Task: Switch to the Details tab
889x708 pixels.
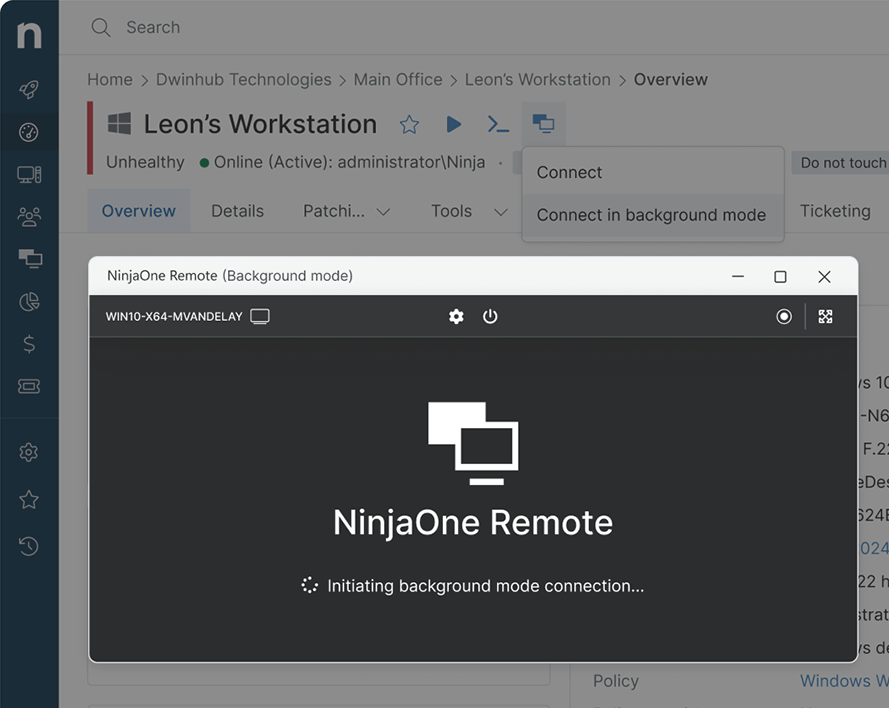Action: [237, 211]
